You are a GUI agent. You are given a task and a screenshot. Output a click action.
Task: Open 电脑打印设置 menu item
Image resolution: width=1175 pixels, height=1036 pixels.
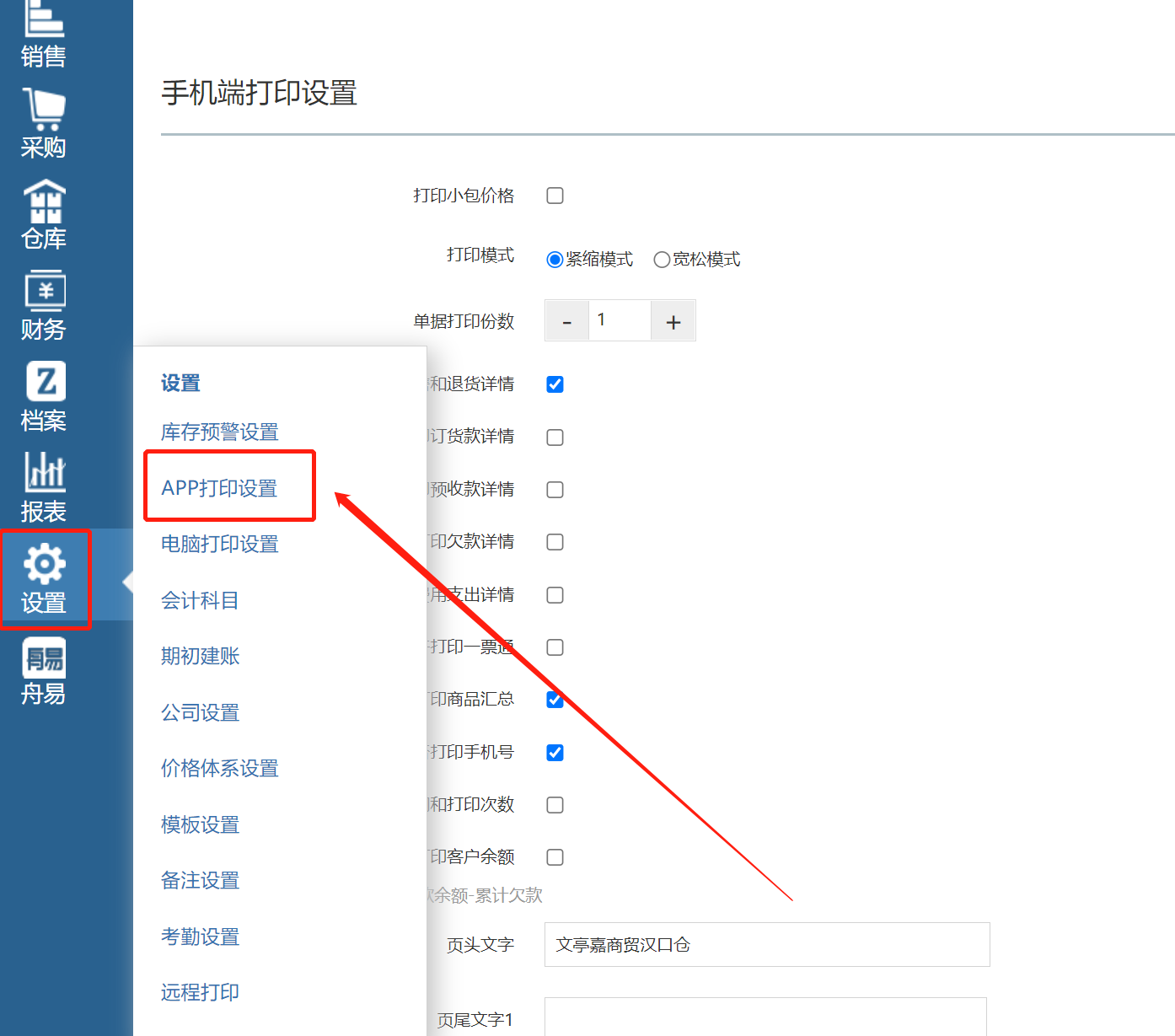(220, 545)
